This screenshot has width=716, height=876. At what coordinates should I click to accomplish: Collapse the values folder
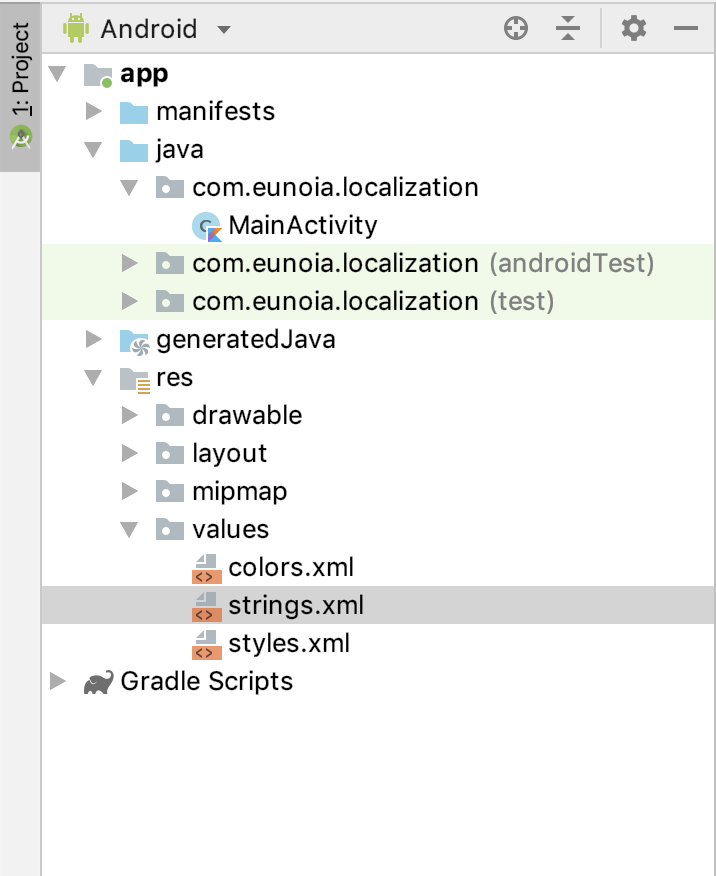(130, 529)
